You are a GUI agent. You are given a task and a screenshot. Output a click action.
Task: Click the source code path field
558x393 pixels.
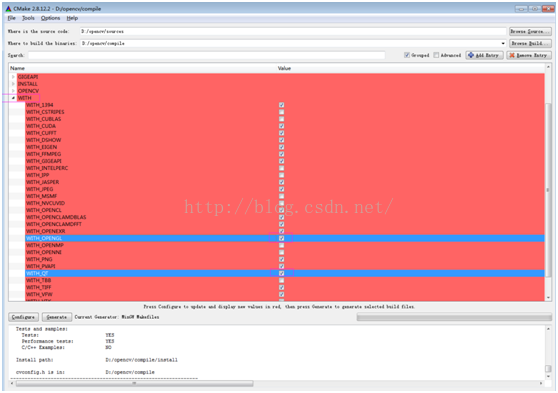coord(293,31)
